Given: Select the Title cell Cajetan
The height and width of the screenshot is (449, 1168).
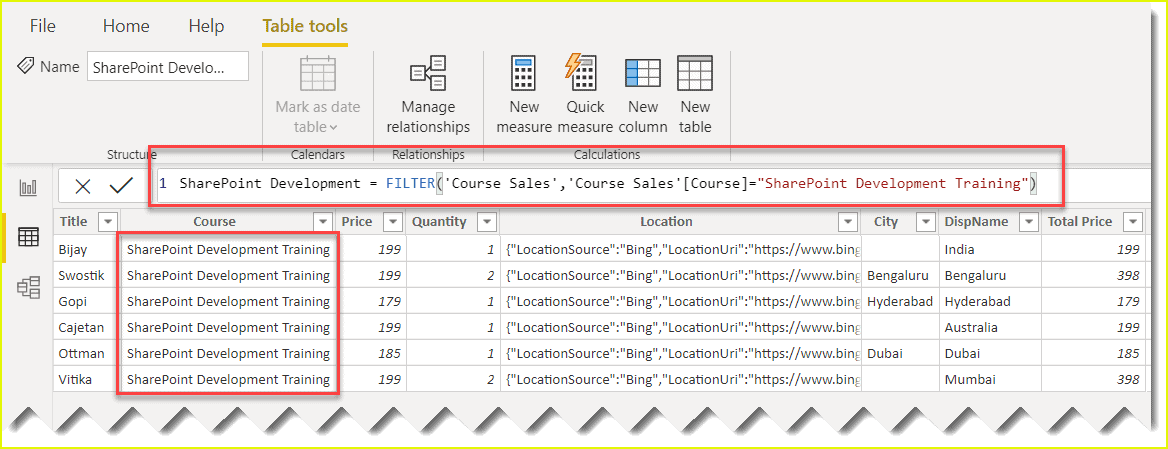Looking at the screenshot, I should point(86,328).
